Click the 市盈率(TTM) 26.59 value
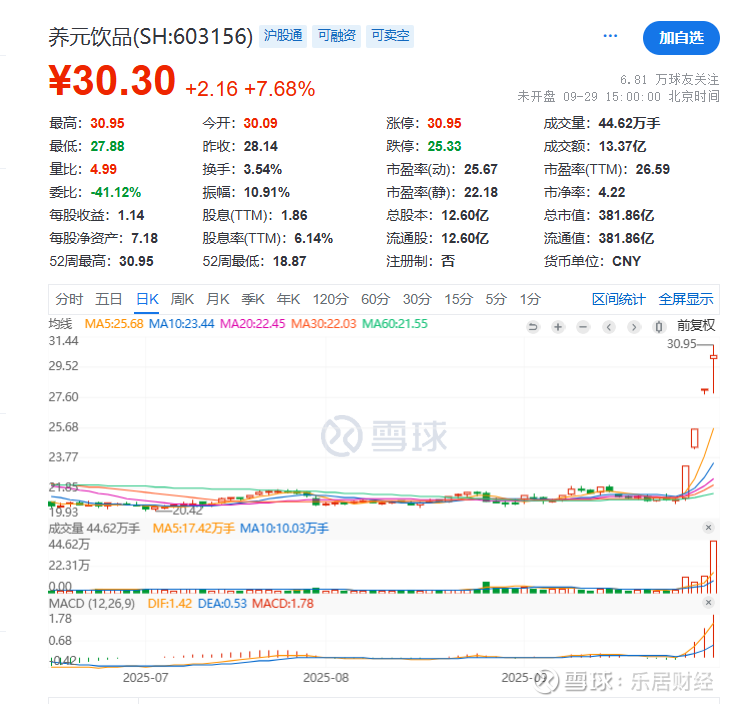 pyautogui.click(x=652, y=169)
